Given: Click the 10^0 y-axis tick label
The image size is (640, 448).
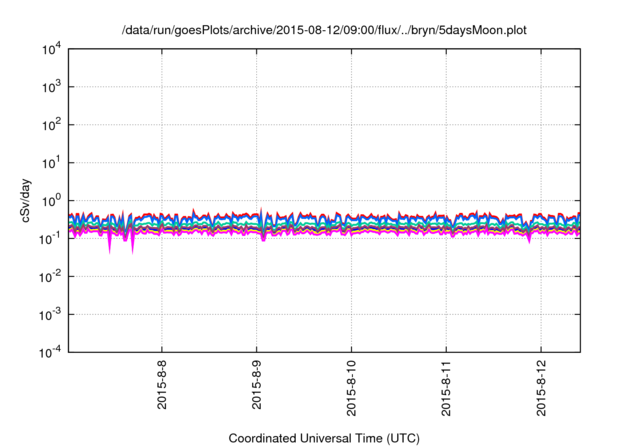Looking at the screenshot, I should [x=51, y=201].
